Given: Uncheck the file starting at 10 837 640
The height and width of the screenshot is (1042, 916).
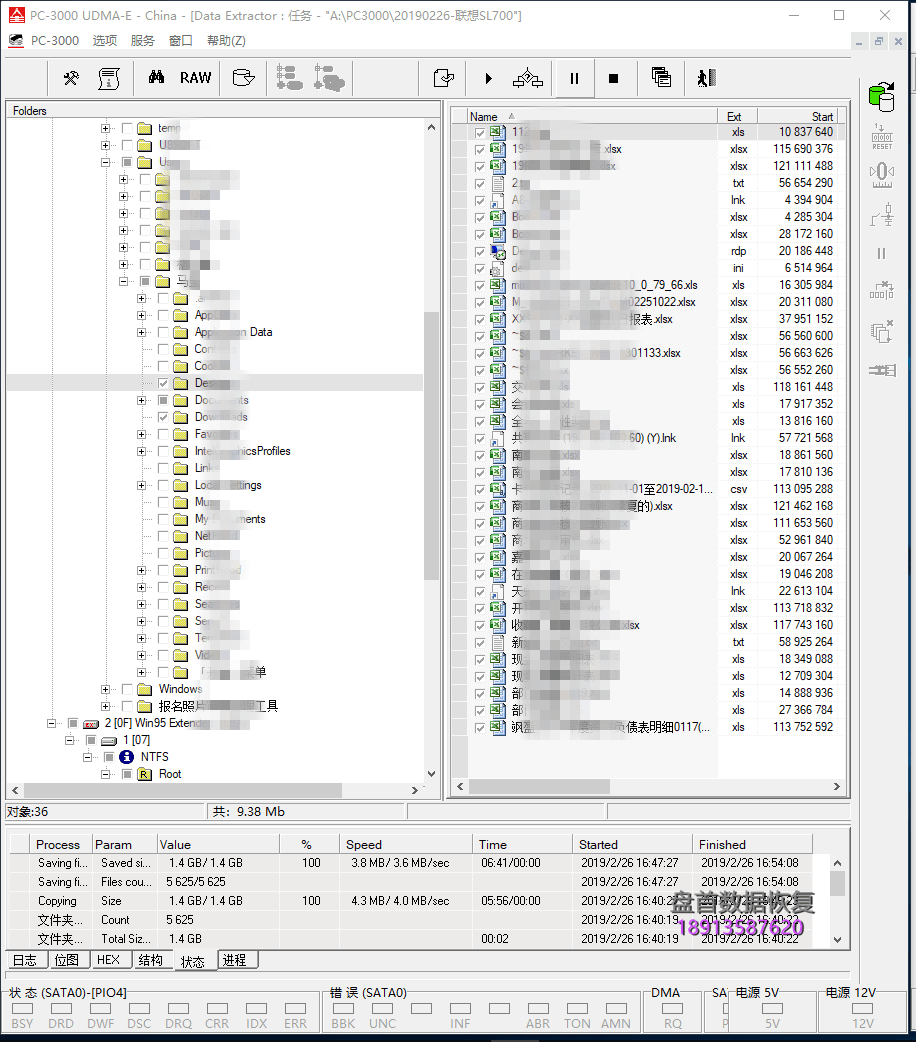Looking at the screenshot, I should pos(479,132).
